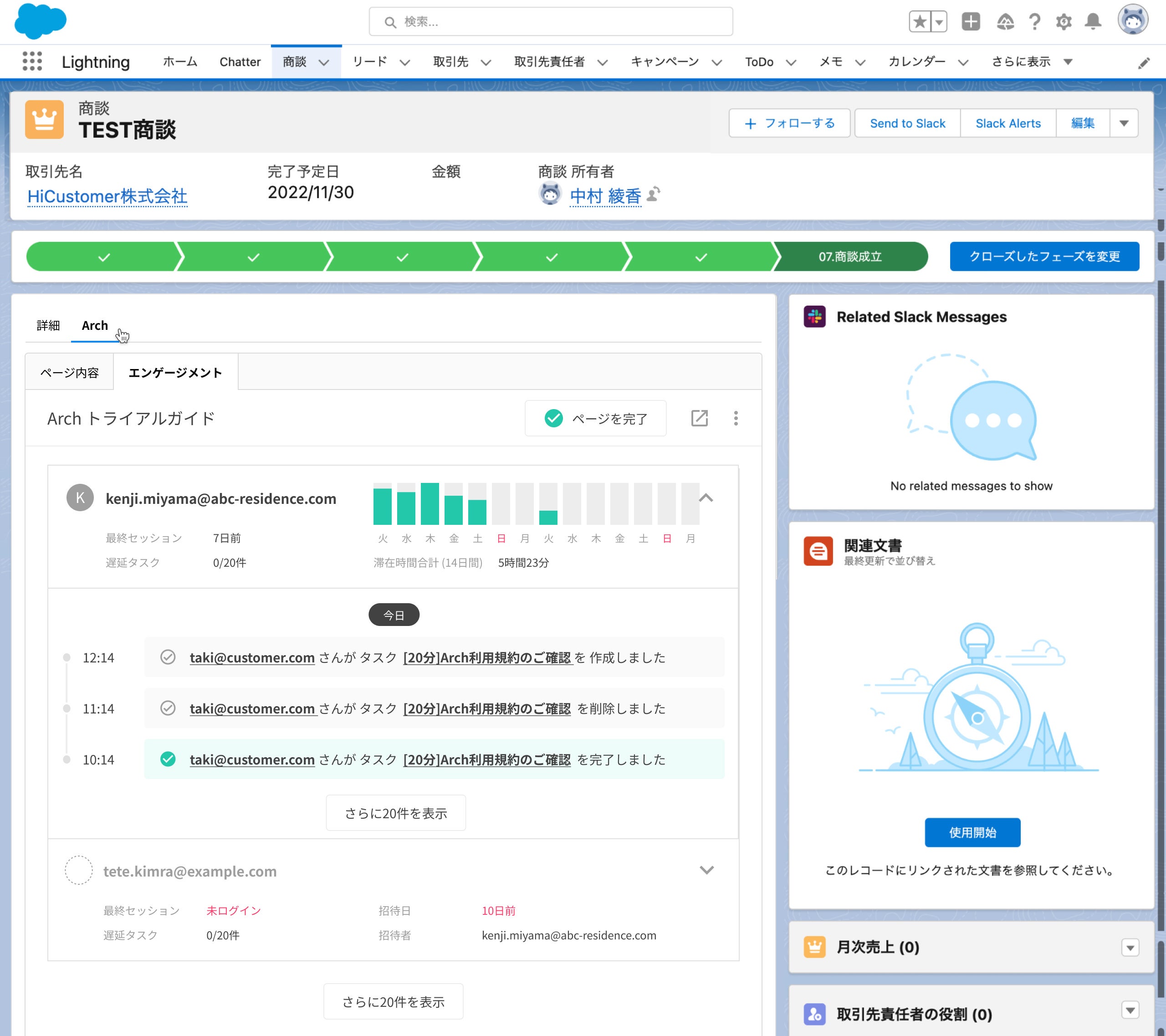Switch to the ページ内容 tab
Image resolution: width=1166 pixels, height=1036 pixels.
tap(70, 373)
